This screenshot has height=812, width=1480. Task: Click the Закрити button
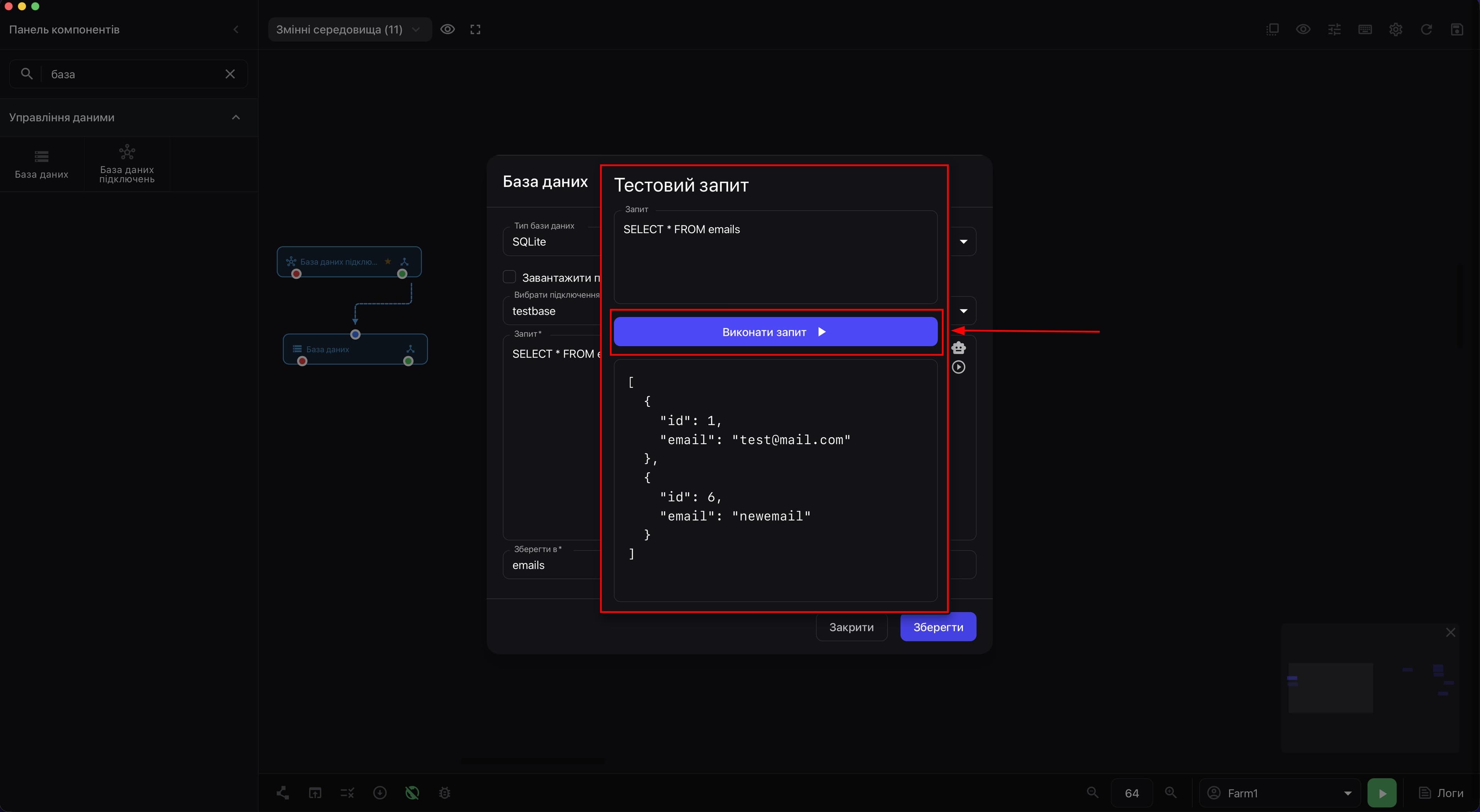tap(851, 627)
